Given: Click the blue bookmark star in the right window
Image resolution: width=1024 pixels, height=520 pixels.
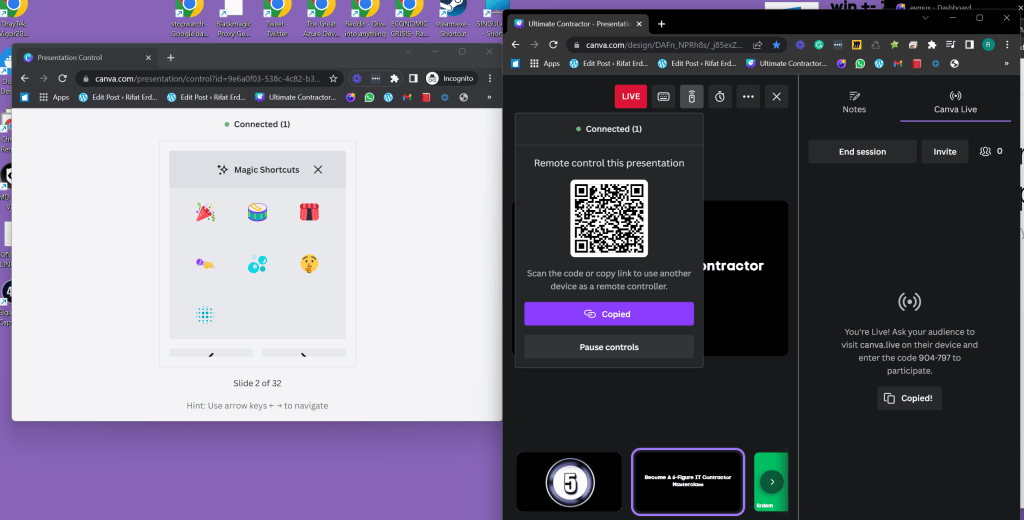Looking at the screenshot, I should [x=776, y=44].
